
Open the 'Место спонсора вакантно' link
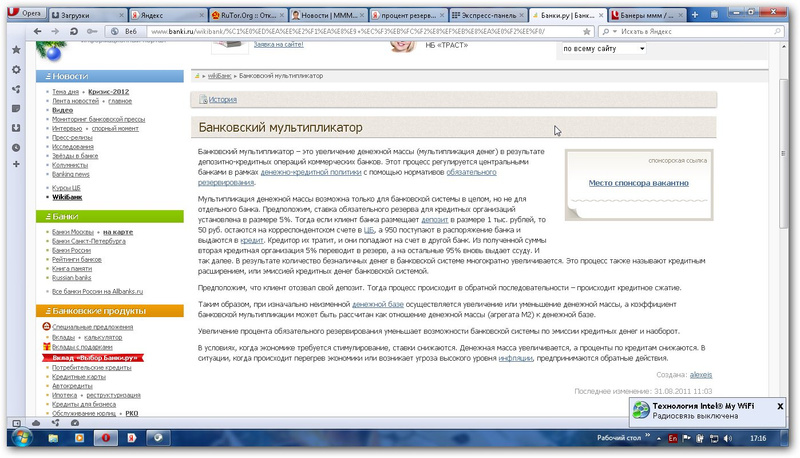(638, 183)
